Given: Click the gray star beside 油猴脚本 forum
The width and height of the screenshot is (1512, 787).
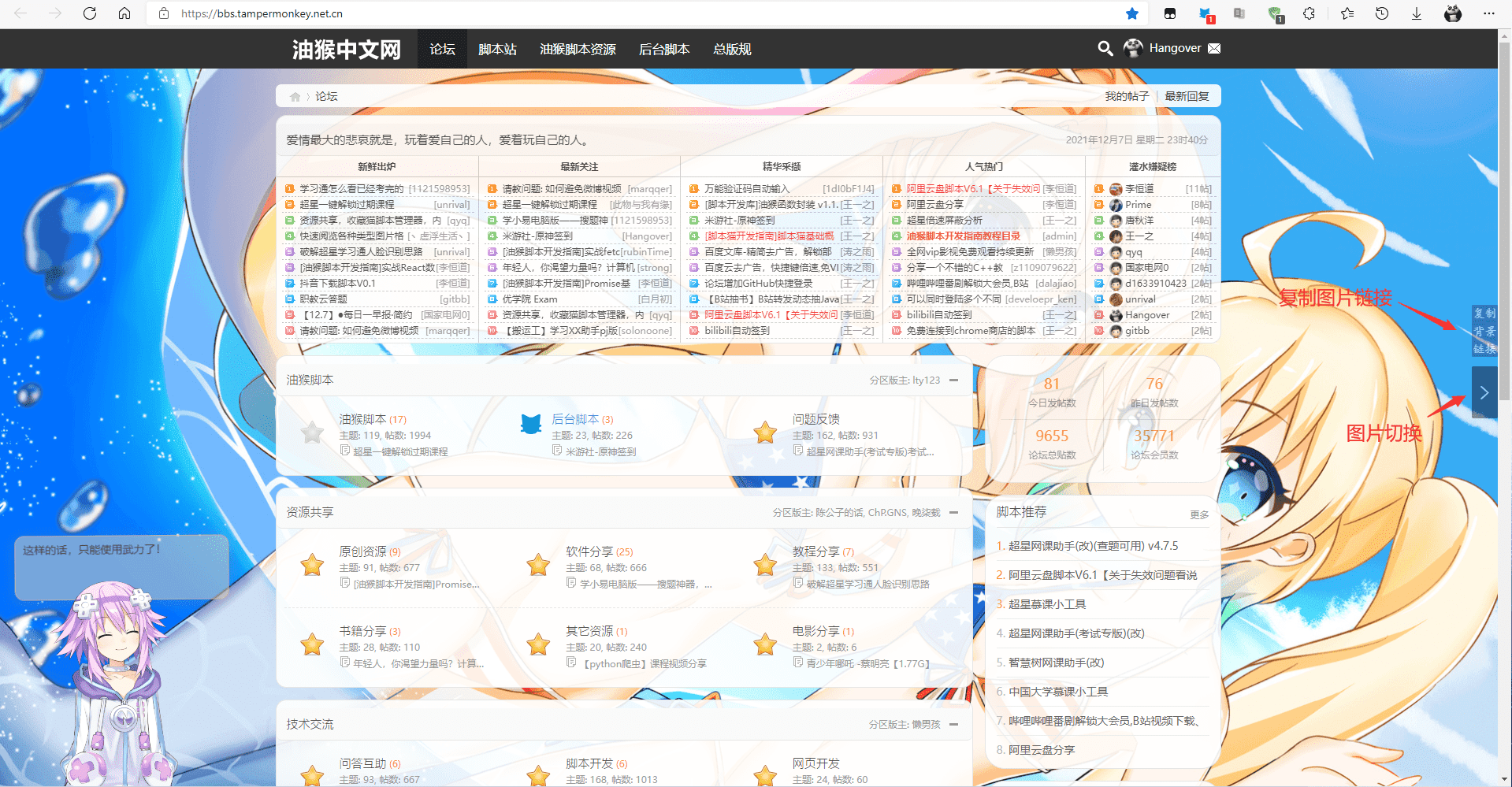Looking at the screenshot, I should pyautogui.click(x=312, y=432).
